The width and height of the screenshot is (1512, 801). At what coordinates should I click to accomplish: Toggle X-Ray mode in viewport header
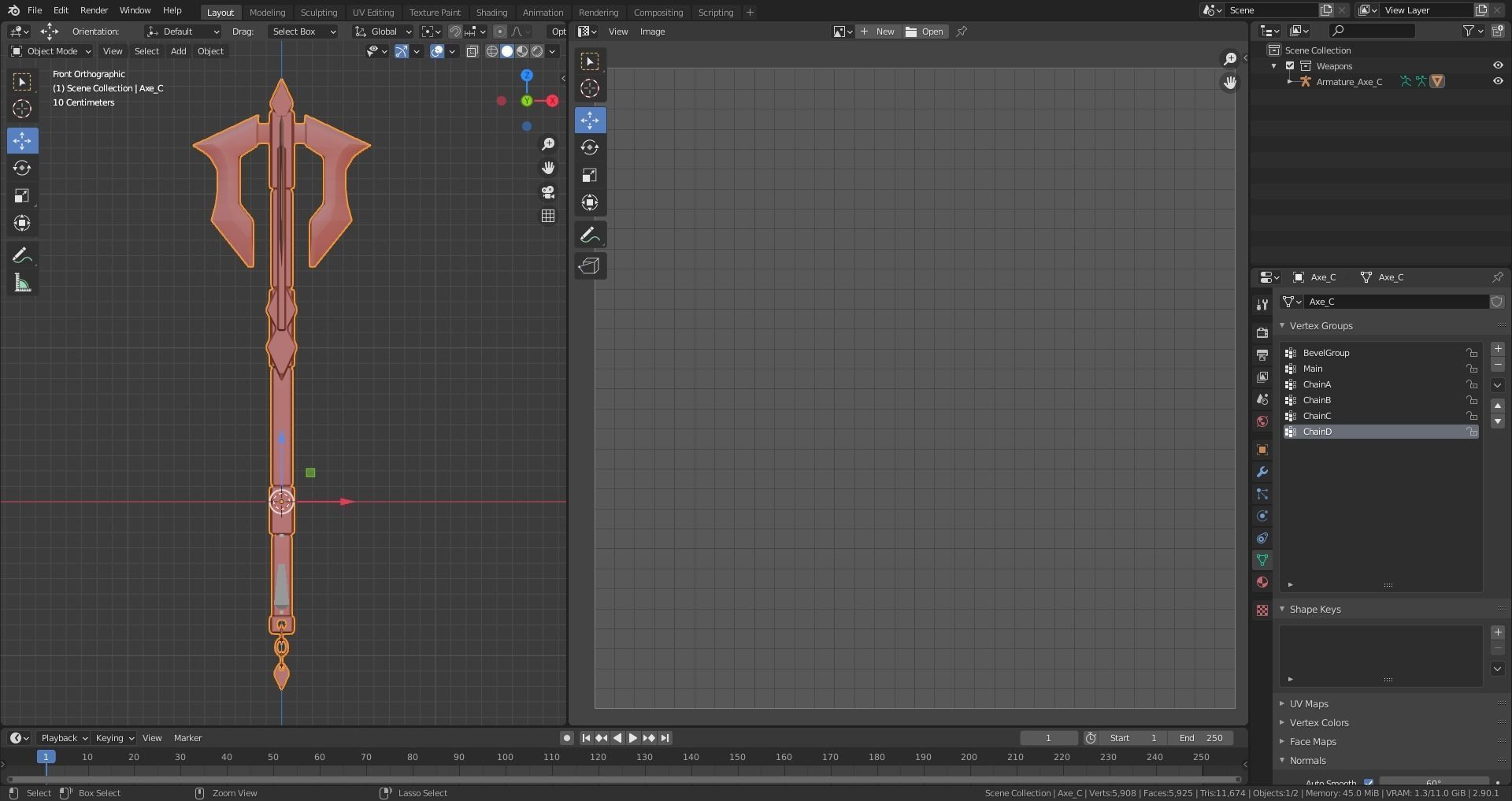click(472, 51)
